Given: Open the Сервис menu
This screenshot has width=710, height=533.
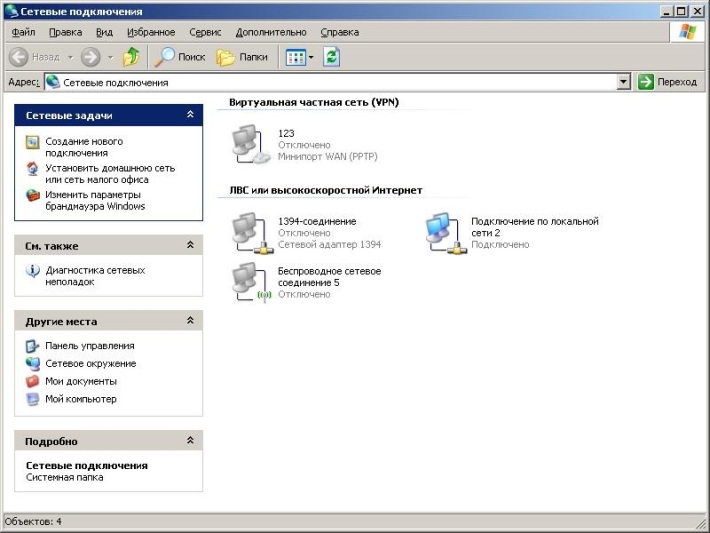Looking at the screenshot, I should point(205,32).
